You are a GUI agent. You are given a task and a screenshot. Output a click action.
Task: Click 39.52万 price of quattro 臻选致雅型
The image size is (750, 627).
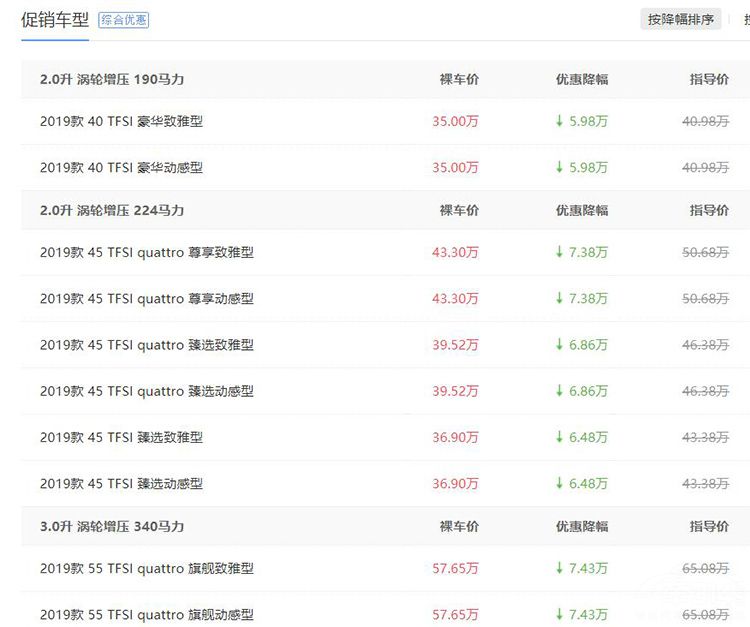(455, 345)
